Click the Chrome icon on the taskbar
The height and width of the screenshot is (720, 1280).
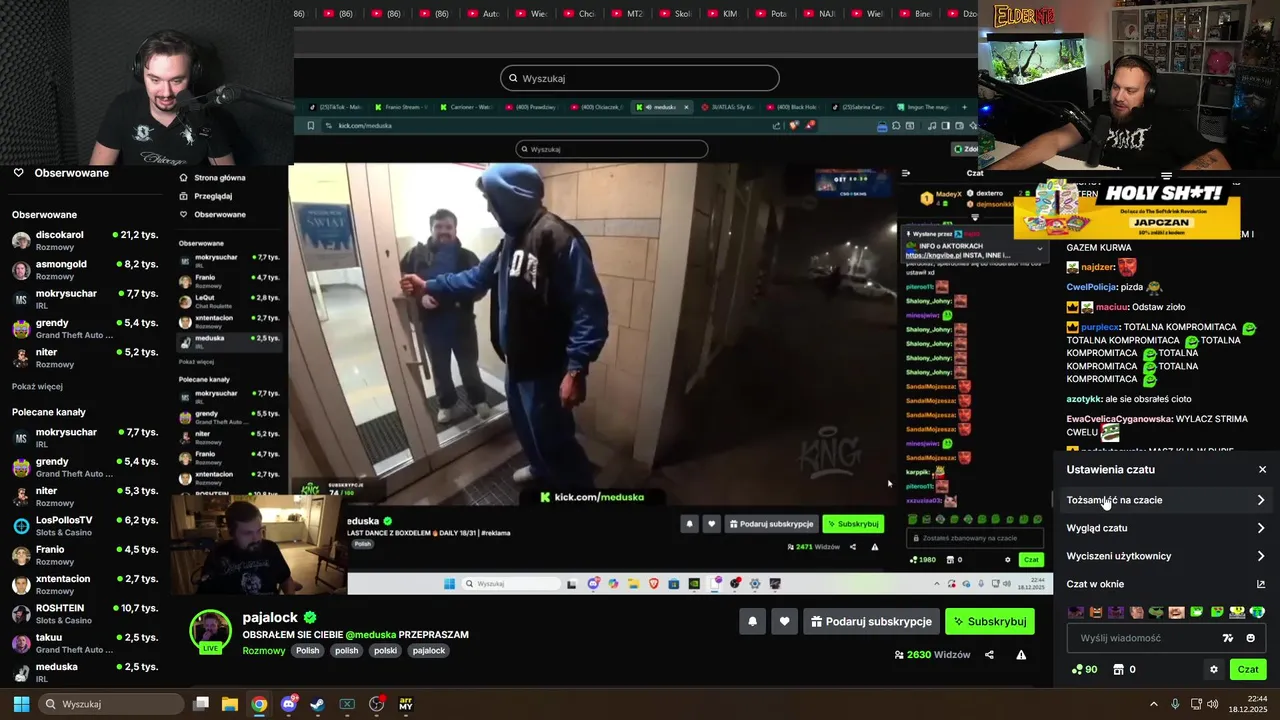(x=259, y=704)
